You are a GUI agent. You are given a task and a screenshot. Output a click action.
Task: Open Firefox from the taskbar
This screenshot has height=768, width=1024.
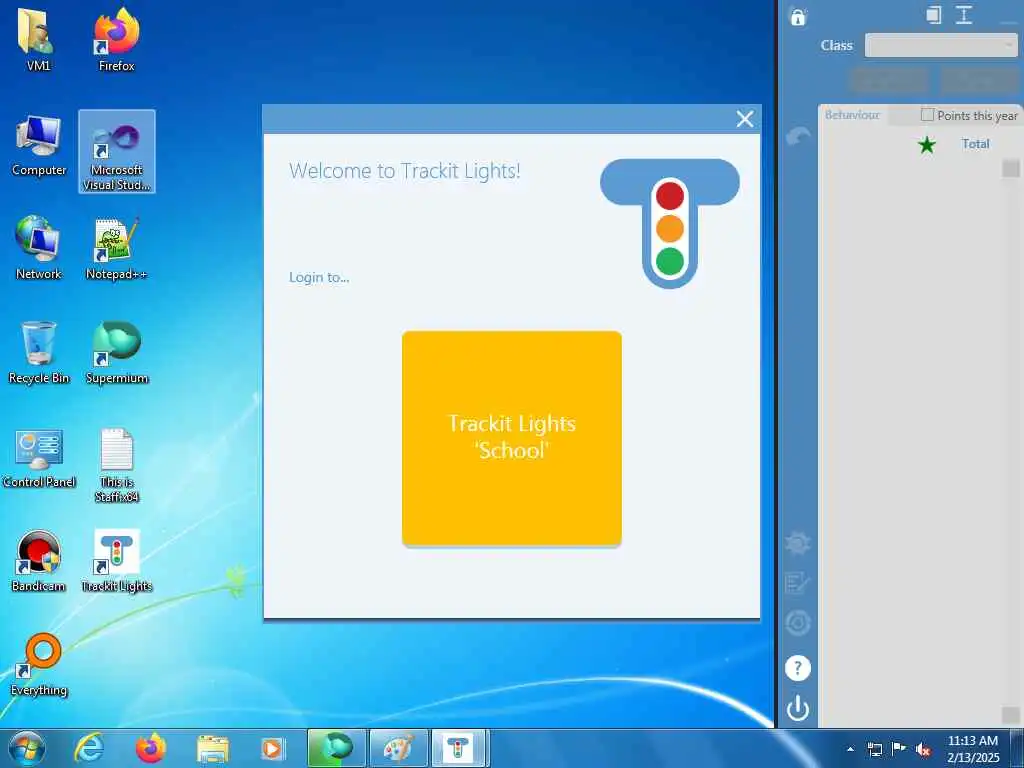150,748
